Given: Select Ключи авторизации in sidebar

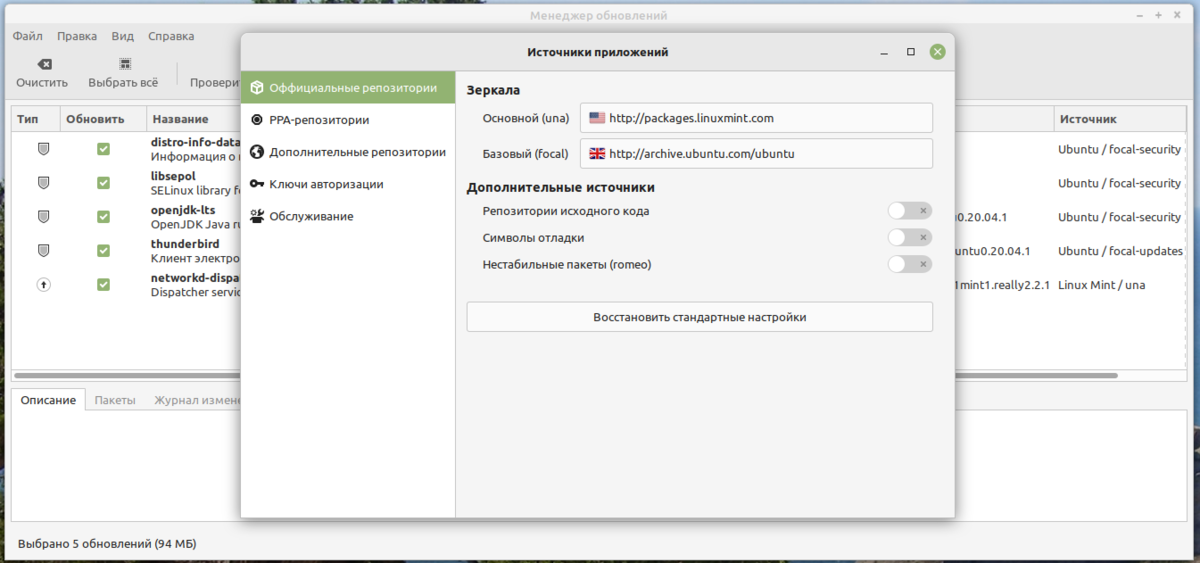Looking at the screenshot, I should [348, 184].
